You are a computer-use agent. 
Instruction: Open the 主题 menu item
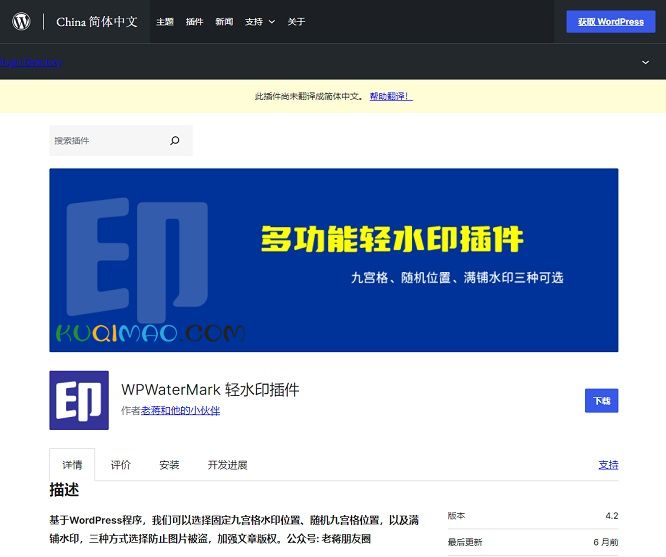(165, 22)
